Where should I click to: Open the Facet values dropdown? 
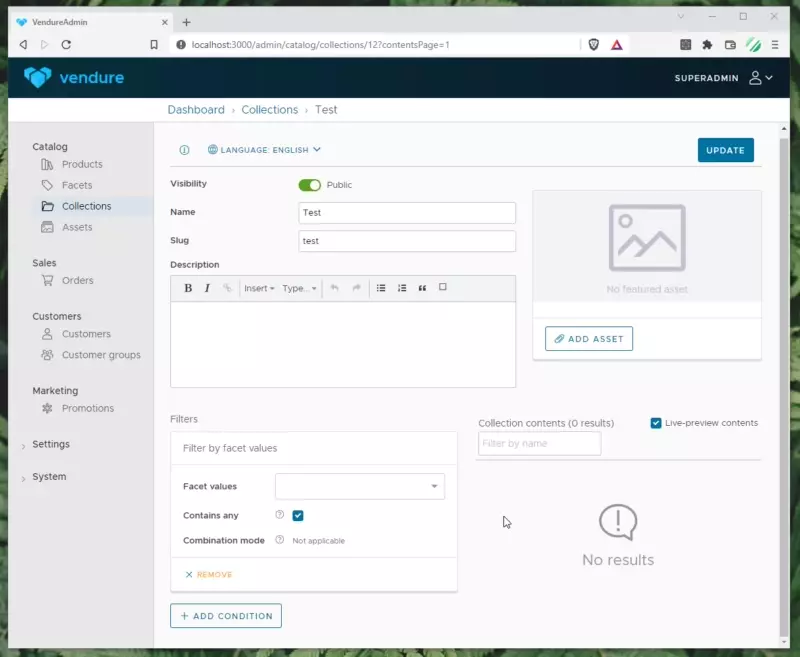(360, 486)
